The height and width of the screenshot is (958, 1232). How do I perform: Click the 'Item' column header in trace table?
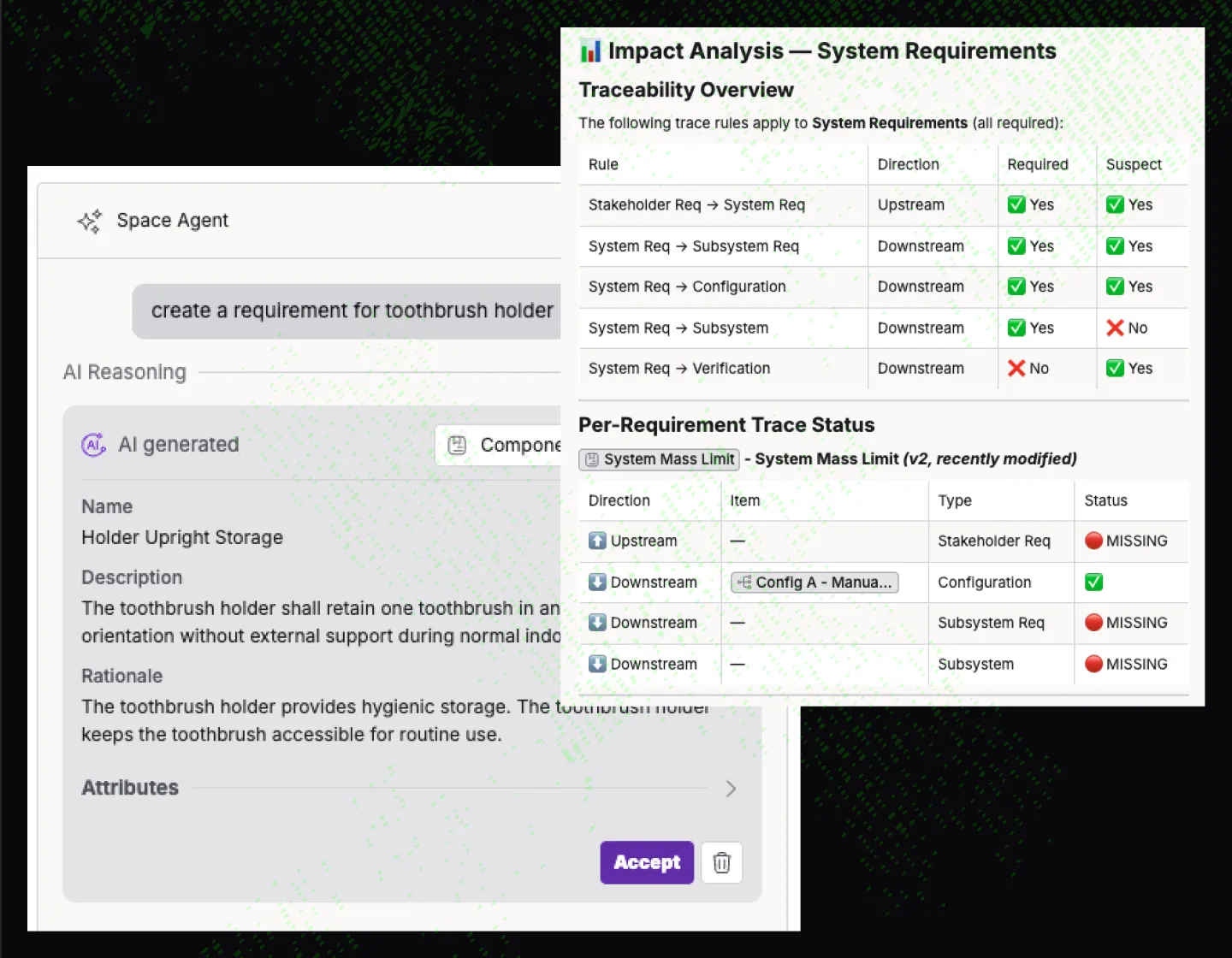pos(745,500)
